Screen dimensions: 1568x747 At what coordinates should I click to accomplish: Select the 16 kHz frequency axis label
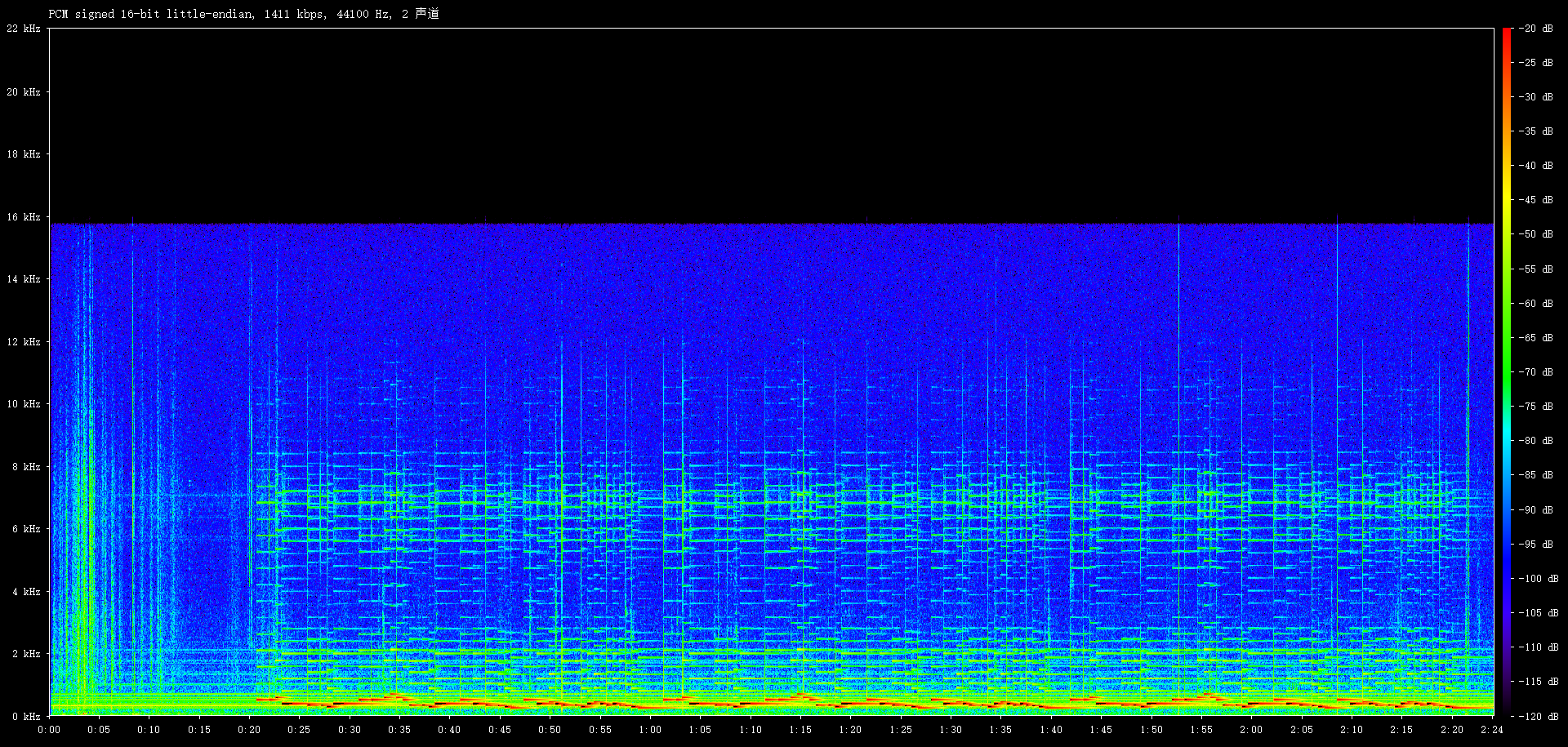[x=24, y=217]
